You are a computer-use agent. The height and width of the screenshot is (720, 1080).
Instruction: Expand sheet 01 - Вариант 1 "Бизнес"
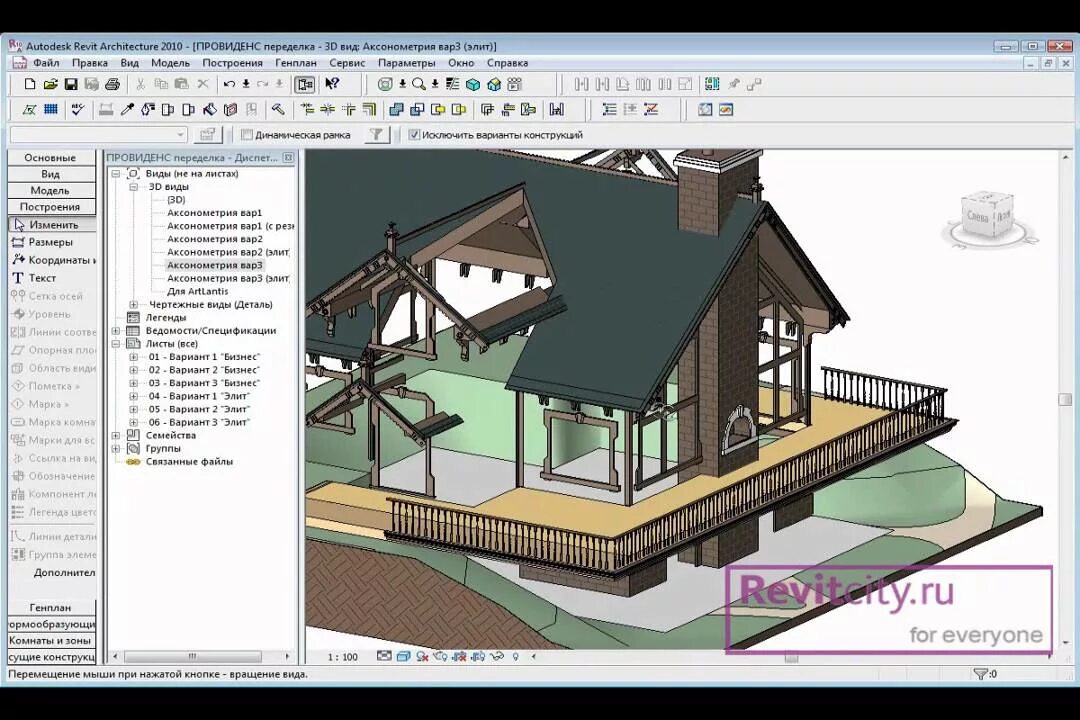tap(134, 357)
